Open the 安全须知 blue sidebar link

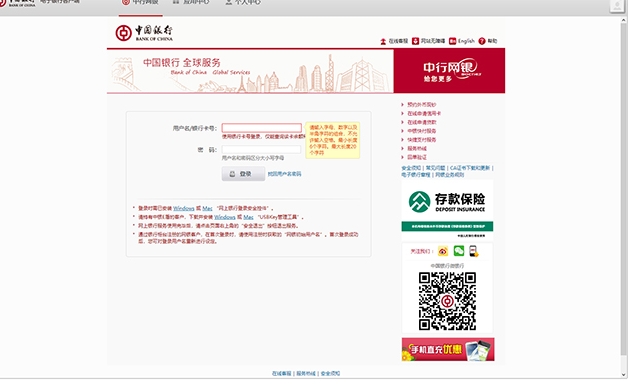[411, 168]
